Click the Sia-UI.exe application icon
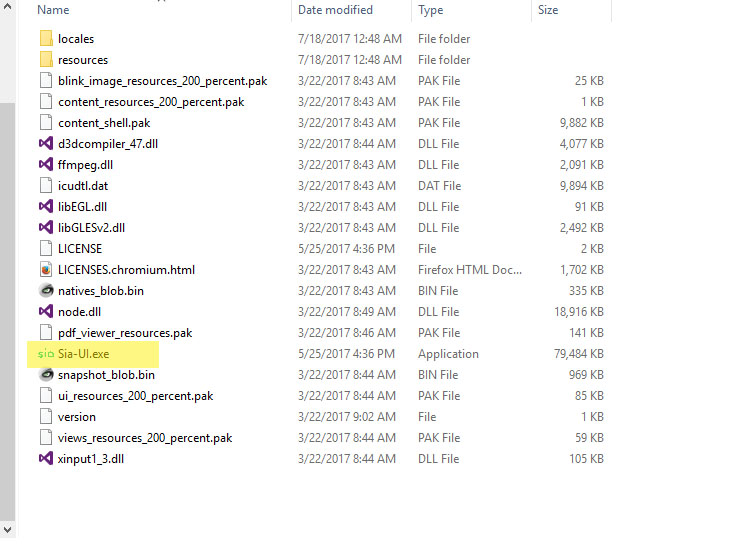Image resolution: width=733 pixels, height=552 pixels. click(46, 354)
